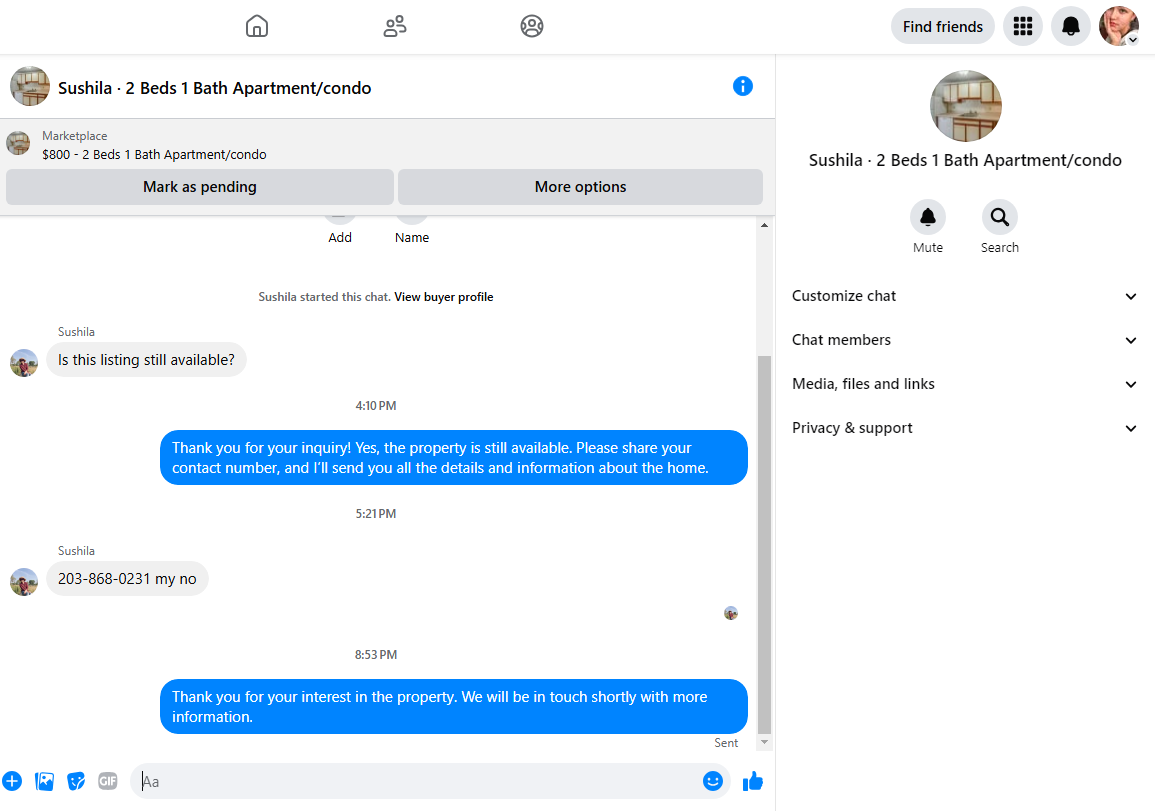Click Sushila's avatar beside phone number message
The width and height of the screenshot is (1155, 811).
[24, 582]
